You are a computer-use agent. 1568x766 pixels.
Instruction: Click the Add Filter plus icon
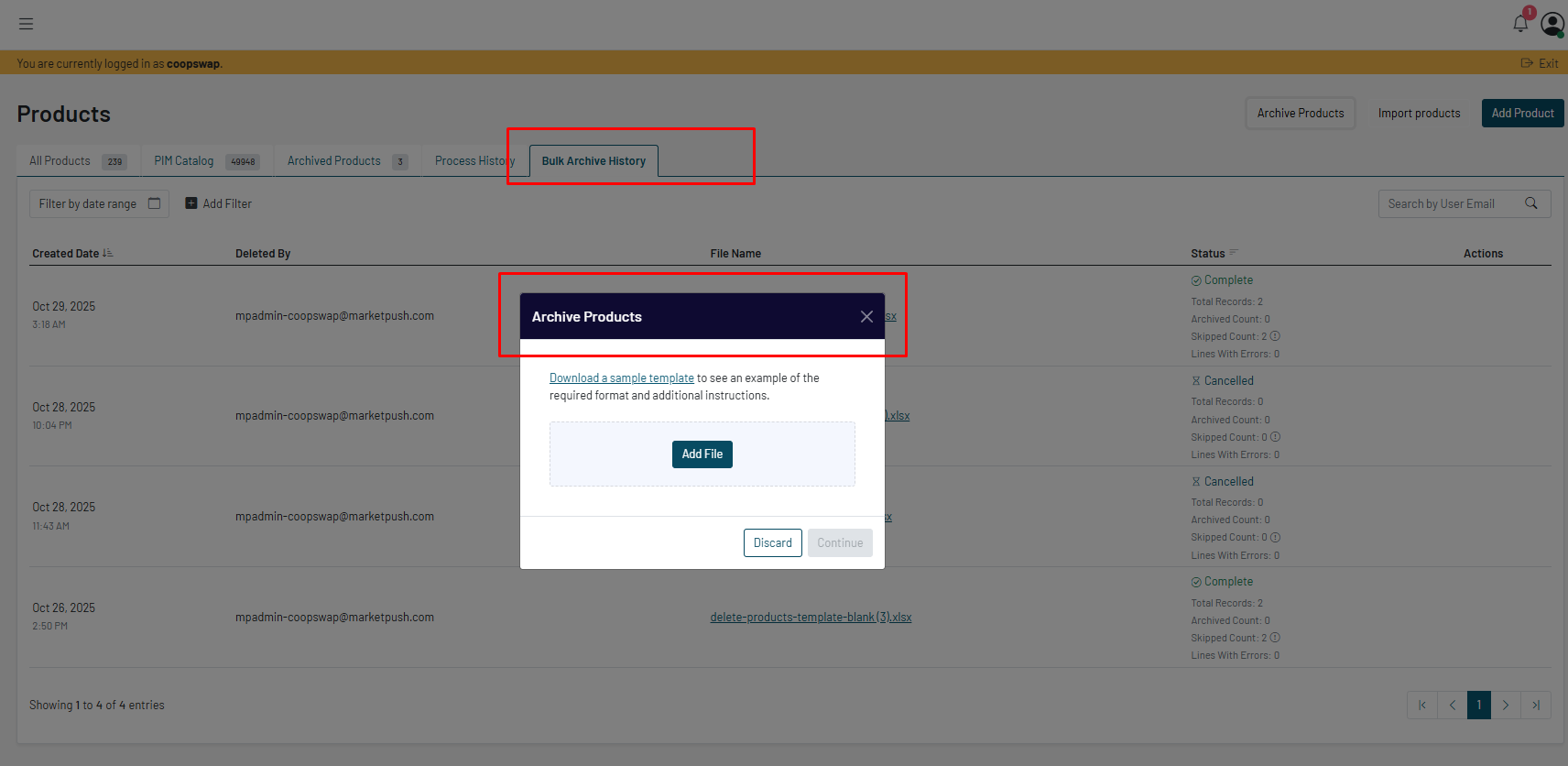tap(191, 203)
